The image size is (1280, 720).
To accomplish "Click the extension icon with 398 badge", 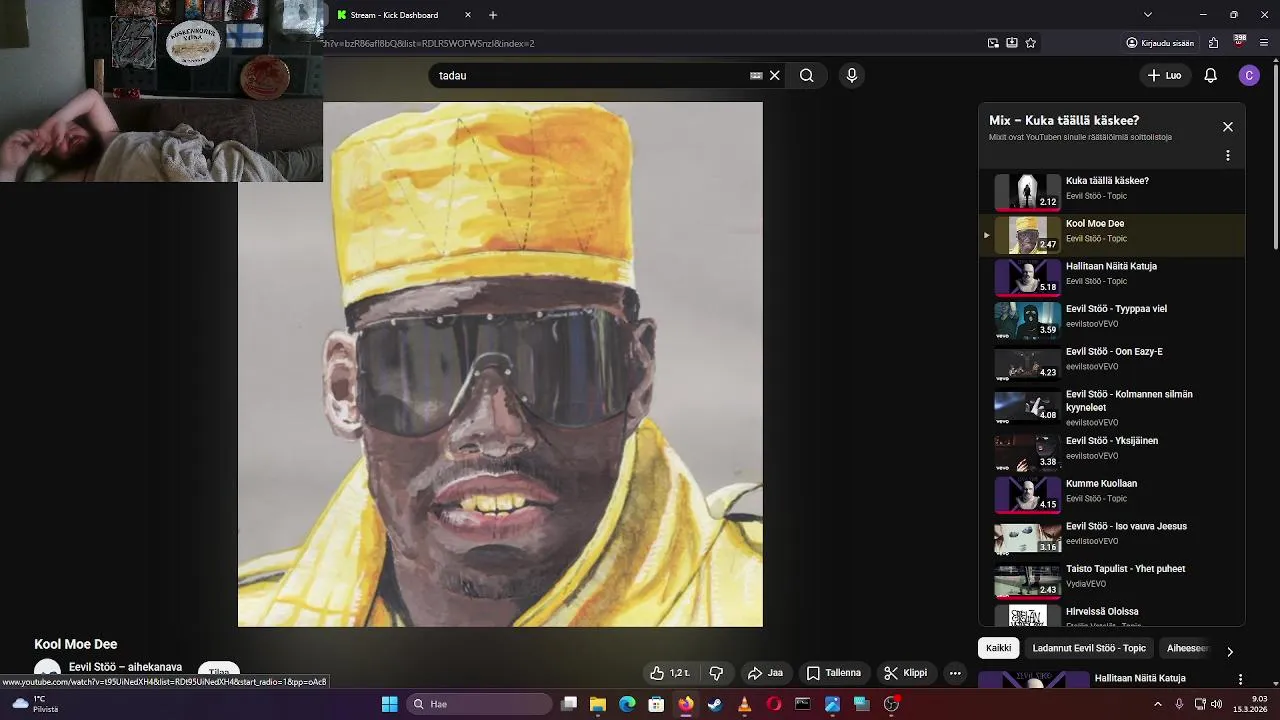I will click(1240, 42).
